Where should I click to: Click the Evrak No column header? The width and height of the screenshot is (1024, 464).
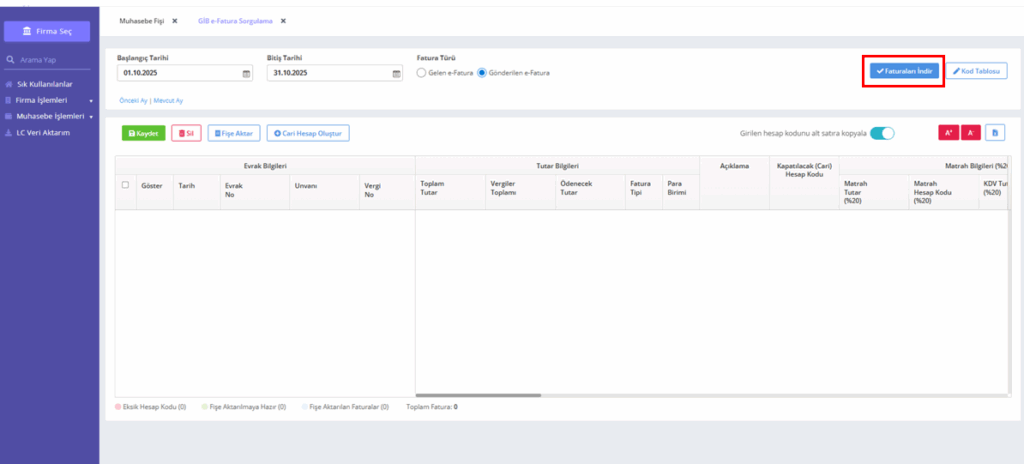[254, 192]
